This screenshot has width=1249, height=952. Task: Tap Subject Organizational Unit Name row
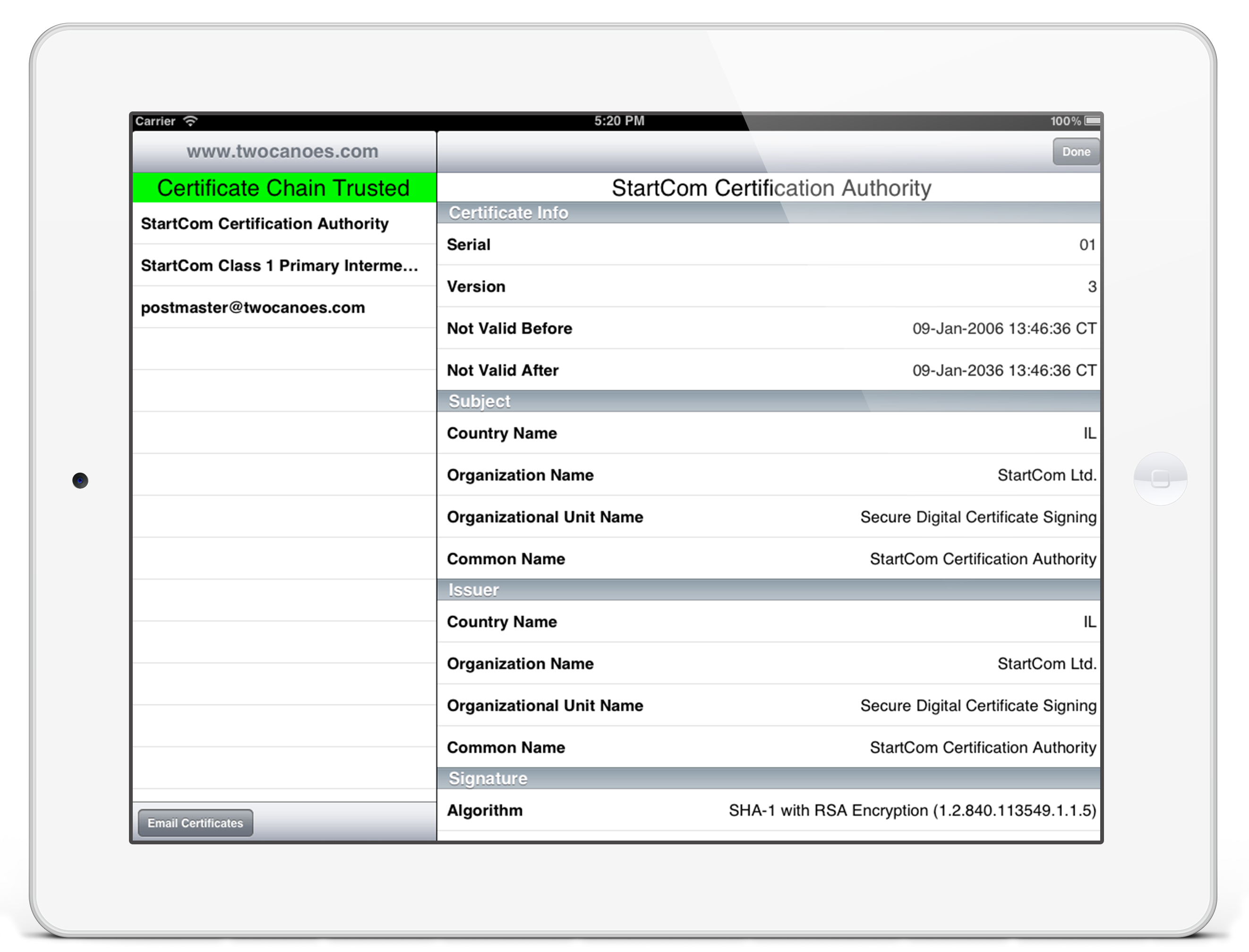point(768,517)
